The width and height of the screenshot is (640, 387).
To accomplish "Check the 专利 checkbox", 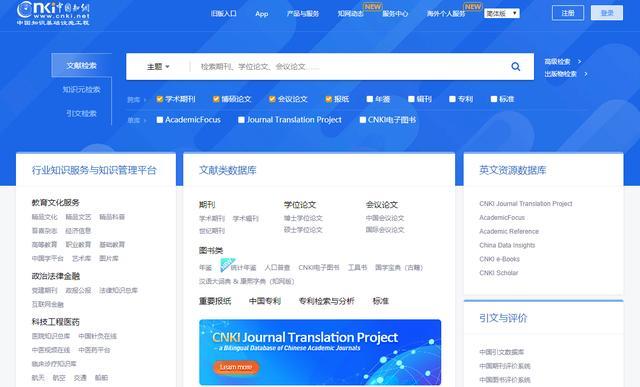I will click(x=452, y=99).
